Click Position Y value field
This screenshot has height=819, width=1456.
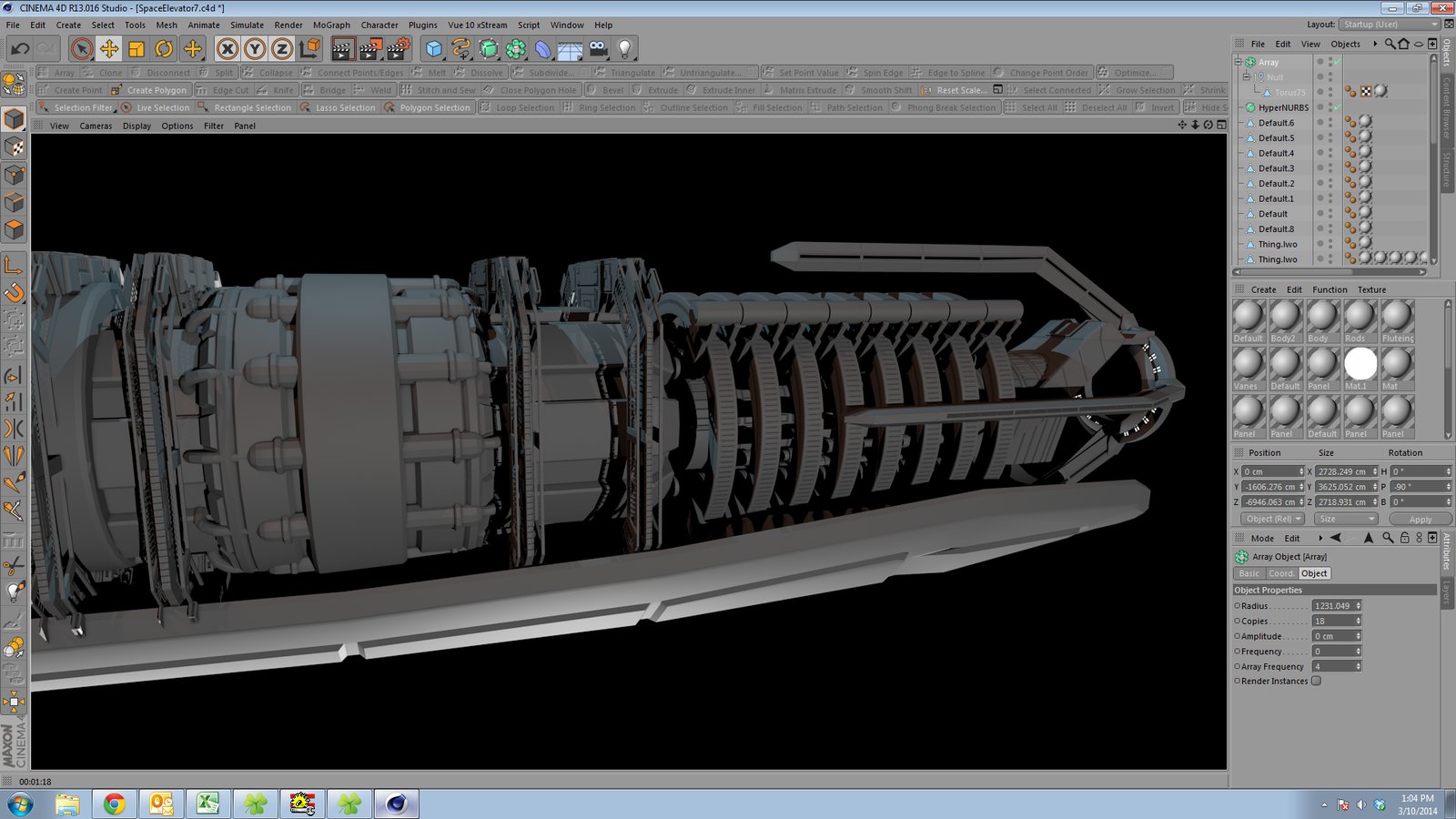(1273, 487)
